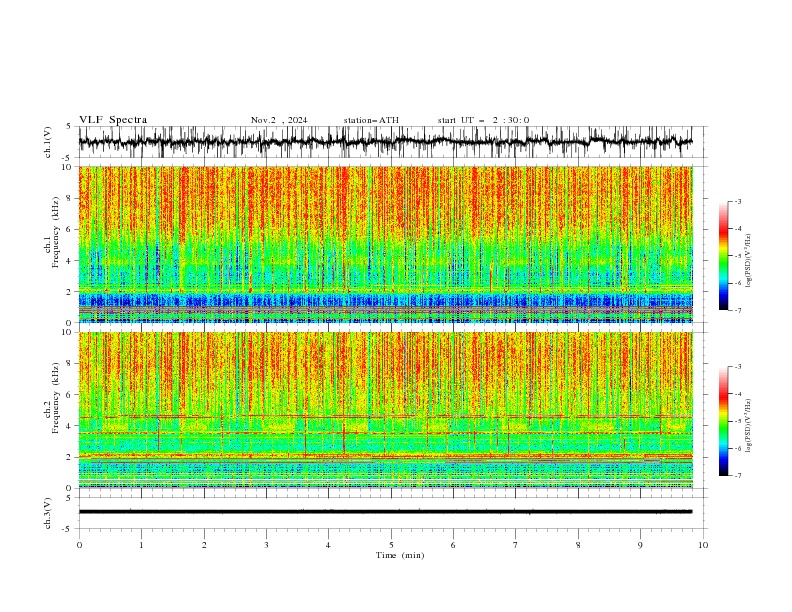
Task: Click time axis tick label "5"
Action: pyautogui.click(x=391, y=545)
